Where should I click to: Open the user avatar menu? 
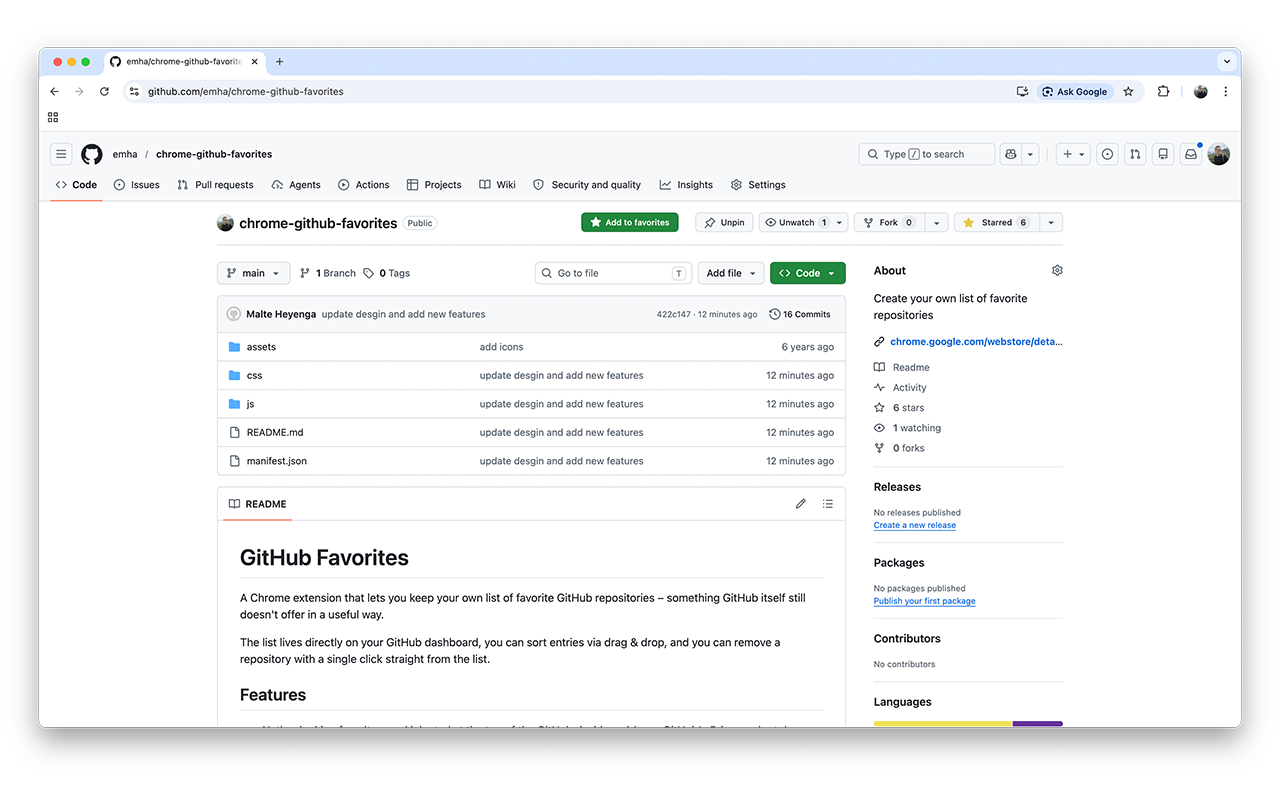tap(1218, 154)
